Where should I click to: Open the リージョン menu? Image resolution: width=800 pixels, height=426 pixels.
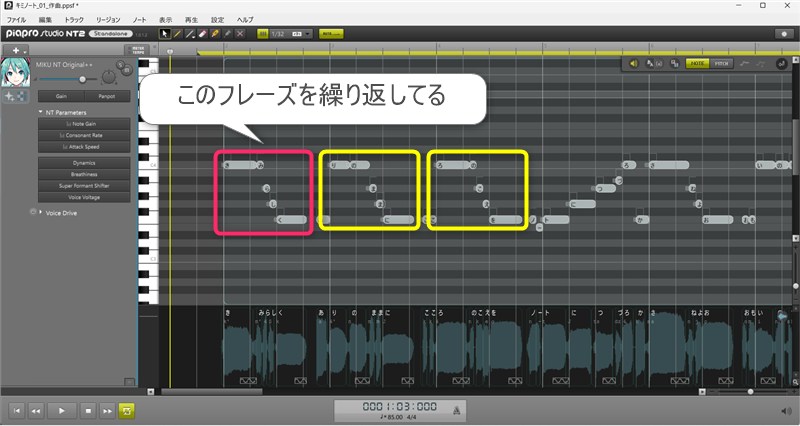(x=108, y=20)
